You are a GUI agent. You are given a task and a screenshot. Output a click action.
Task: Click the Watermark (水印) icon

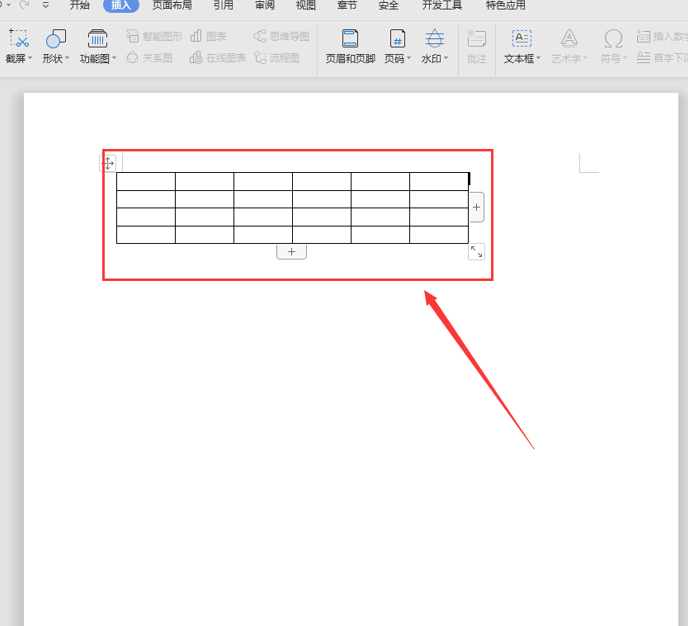pyautogui.click(x=434, y=39)
